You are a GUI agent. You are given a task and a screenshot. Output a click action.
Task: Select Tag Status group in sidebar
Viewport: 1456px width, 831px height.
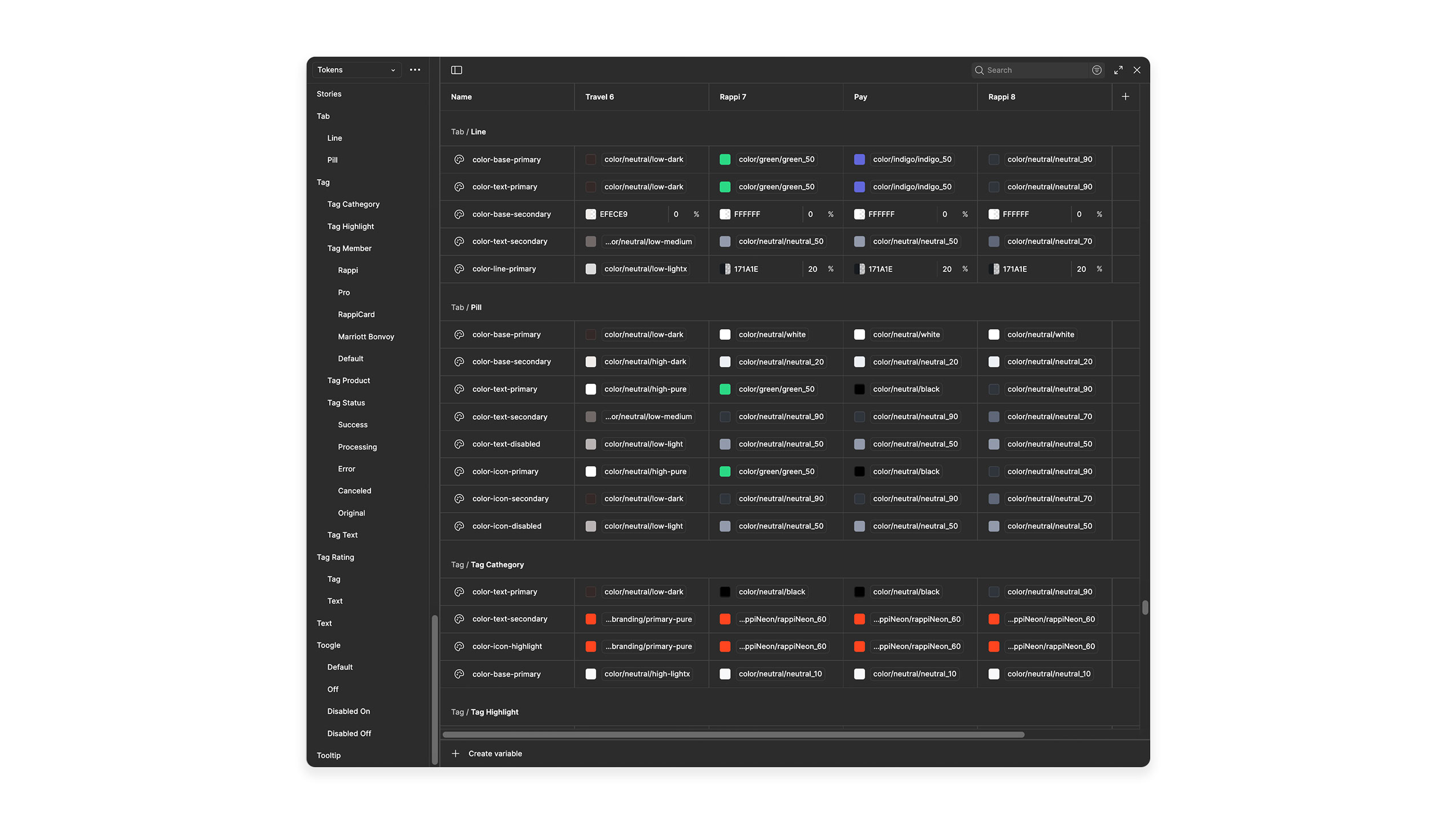click(346, 402)
